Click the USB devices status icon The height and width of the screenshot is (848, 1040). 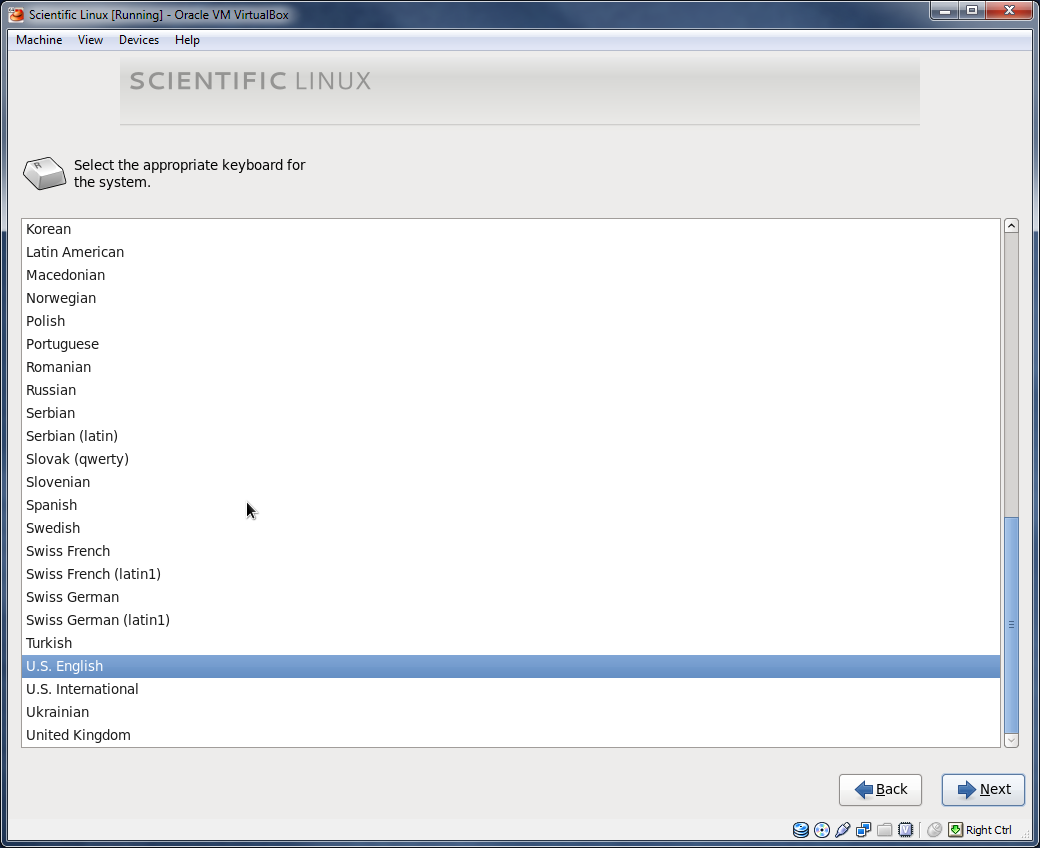coord(842,829)
